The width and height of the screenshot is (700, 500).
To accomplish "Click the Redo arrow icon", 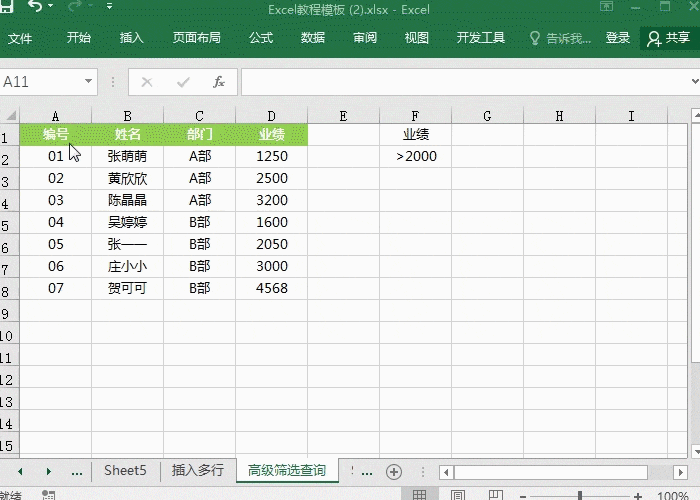I will pos(75,5).
